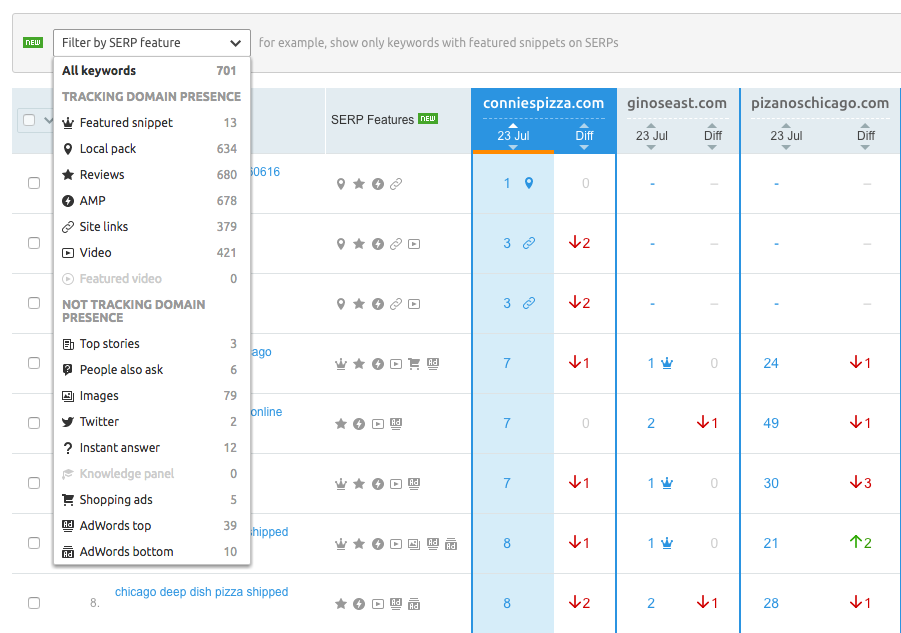
Task: Check the 'chicago deep dish pizza shipped' row checkbox
Action: point(34,603)
